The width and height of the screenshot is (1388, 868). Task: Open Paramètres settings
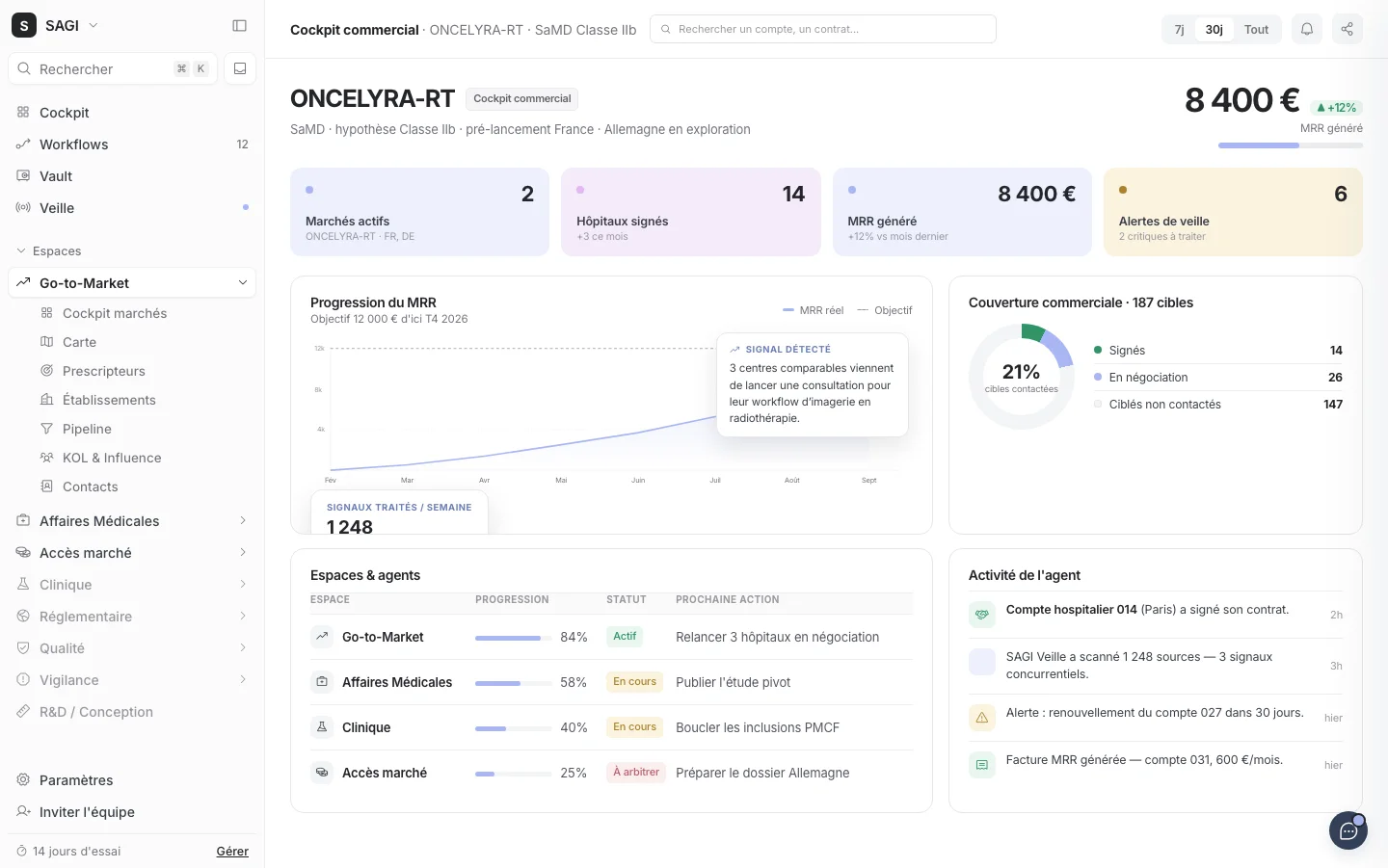(x=132, y=780)
